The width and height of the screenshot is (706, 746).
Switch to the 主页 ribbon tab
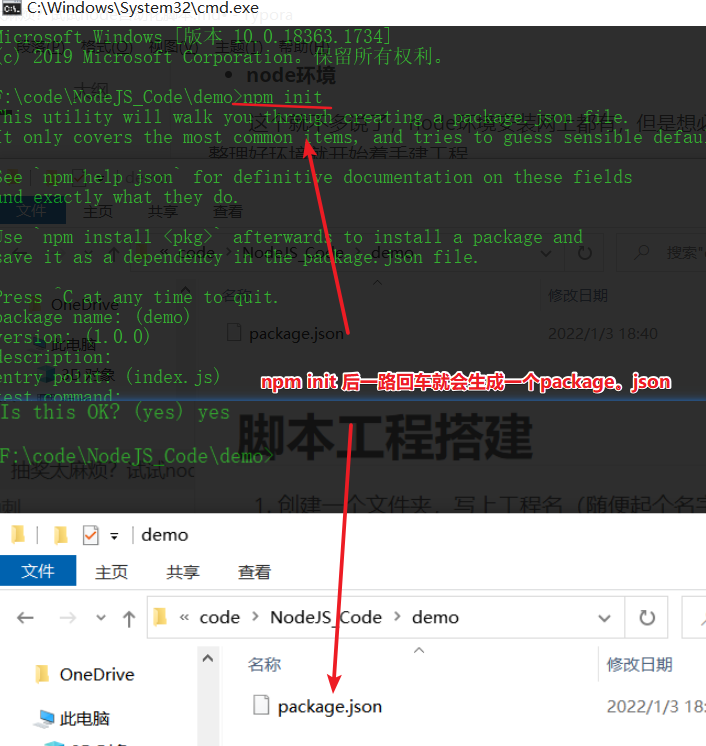coord(111,571)
